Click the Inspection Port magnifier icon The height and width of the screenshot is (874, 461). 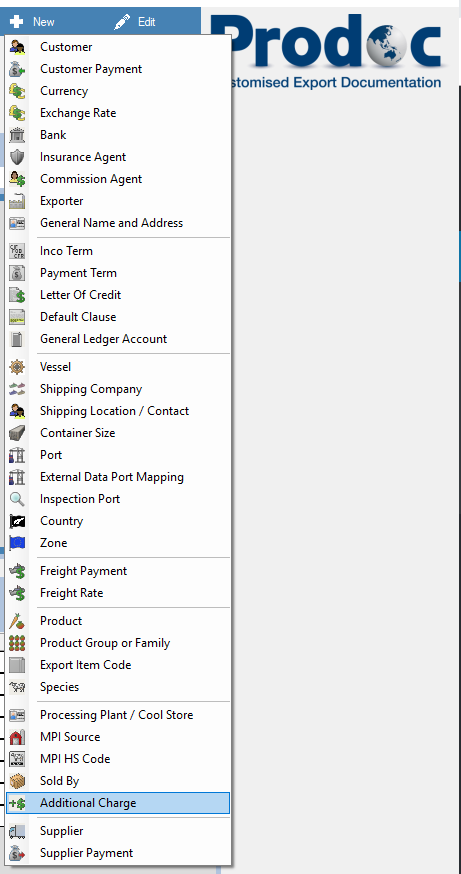17,499
